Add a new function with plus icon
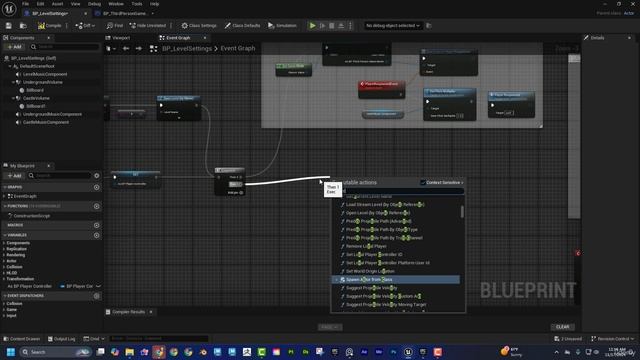This screenshot has width=640, height=360. 97,206
